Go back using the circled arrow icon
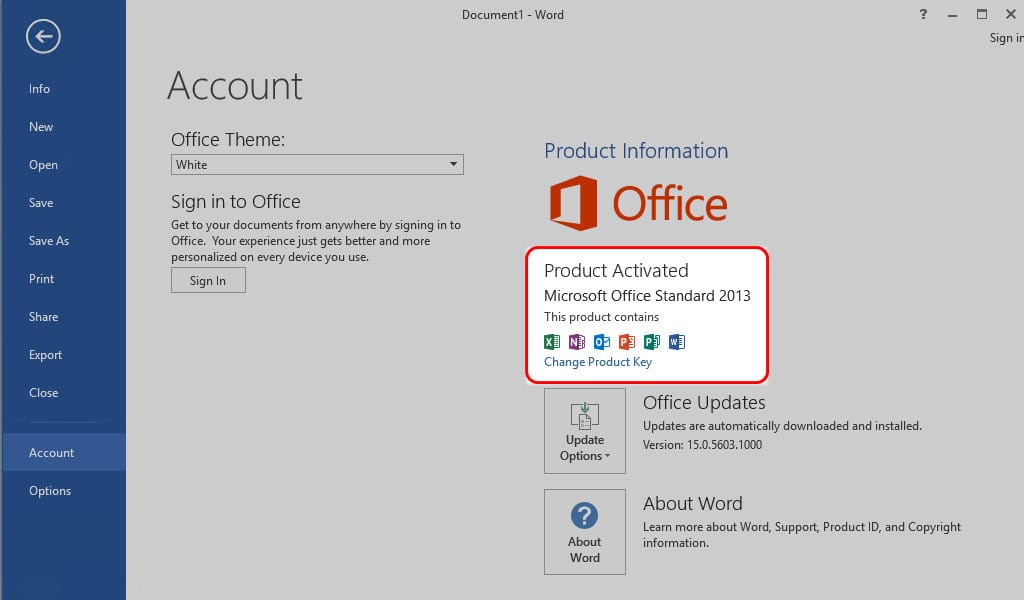This screenshot has width=1024, height=600. (43, 37)
